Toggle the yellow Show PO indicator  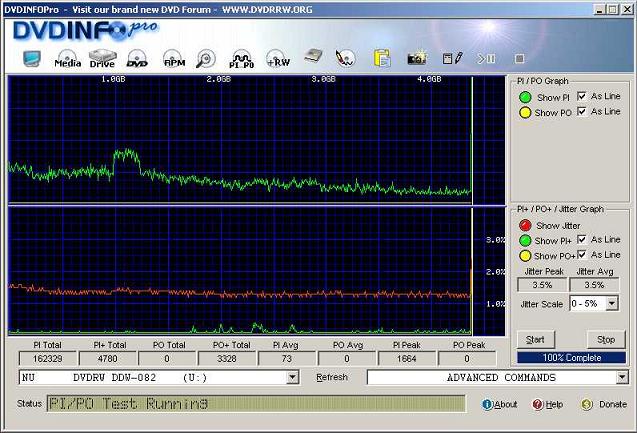pyautogui.click(x=525, y=113)
